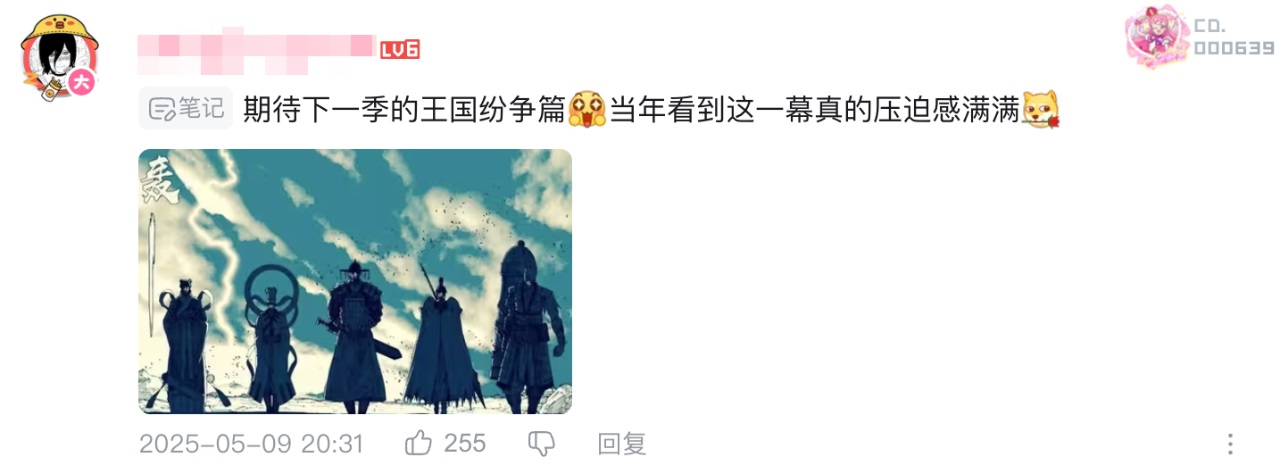Image resolution: width=1280 pixels, height=476 pixels.
Task: Click the shocked face emoji
Action: point(588,109)
